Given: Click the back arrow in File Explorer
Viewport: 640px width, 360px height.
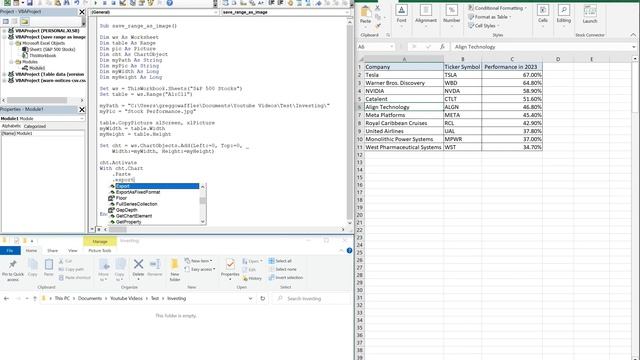Looking at the screenshot, I should (x=6, y=298).
